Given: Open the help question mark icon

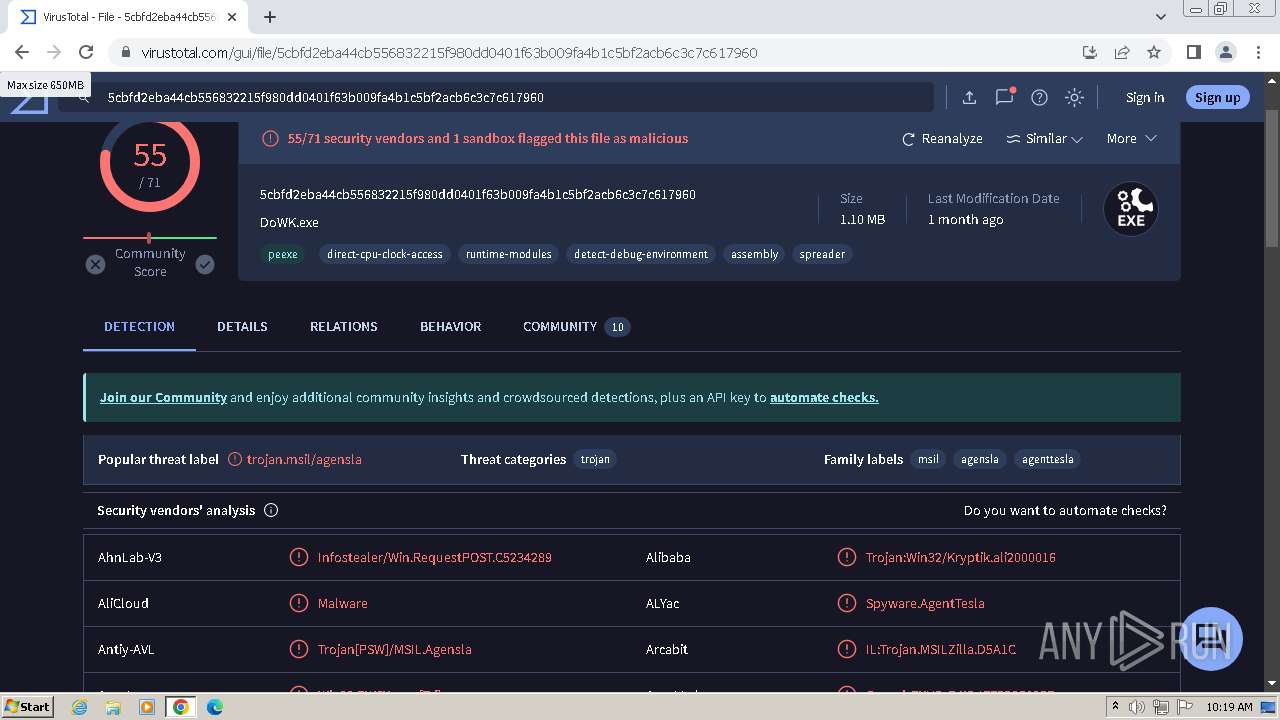Looking at the screenshot, I should click(x=1040, y=97).
